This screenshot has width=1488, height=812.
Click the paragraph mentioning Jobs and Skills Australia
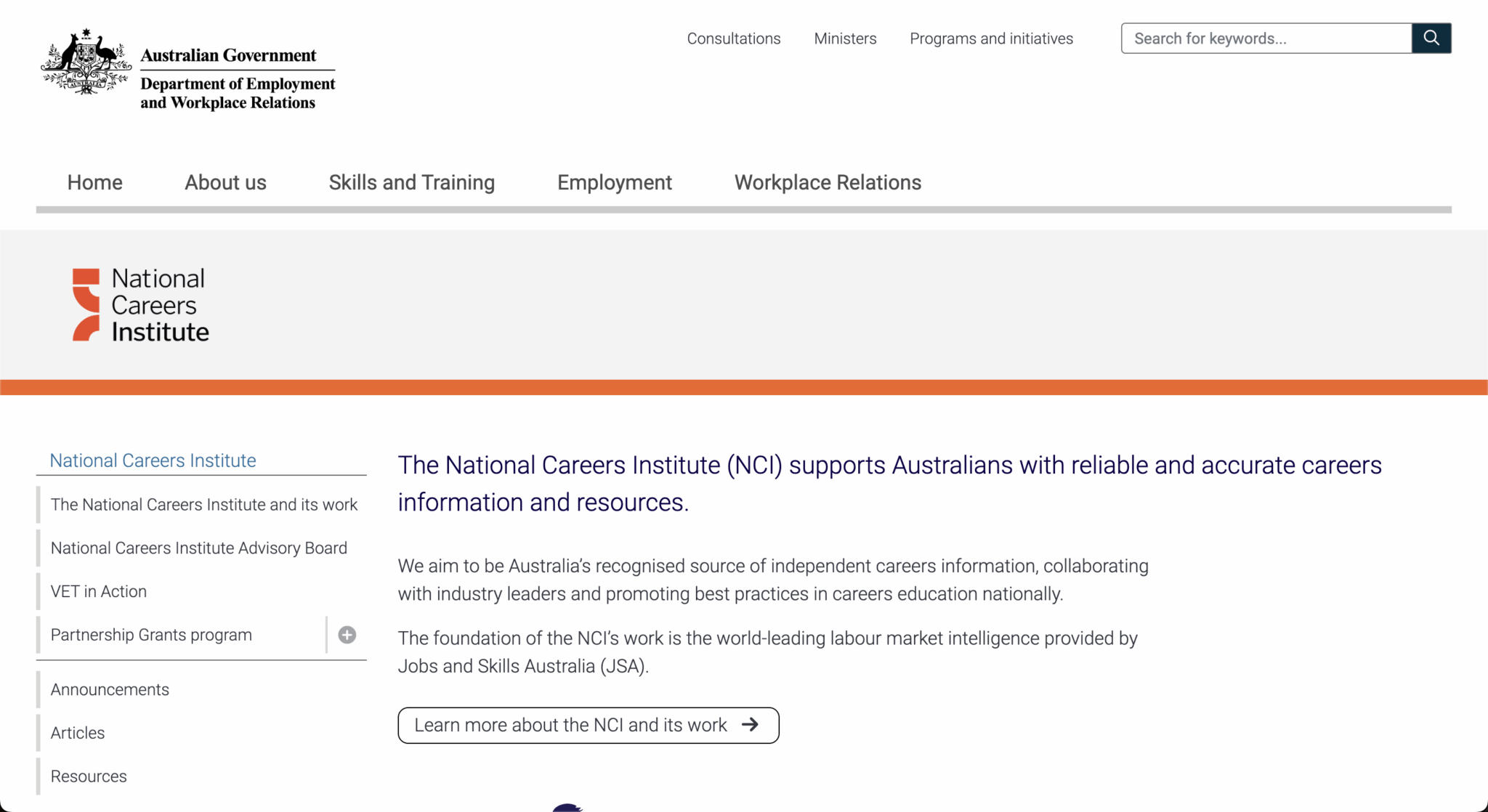coord(768,652)
